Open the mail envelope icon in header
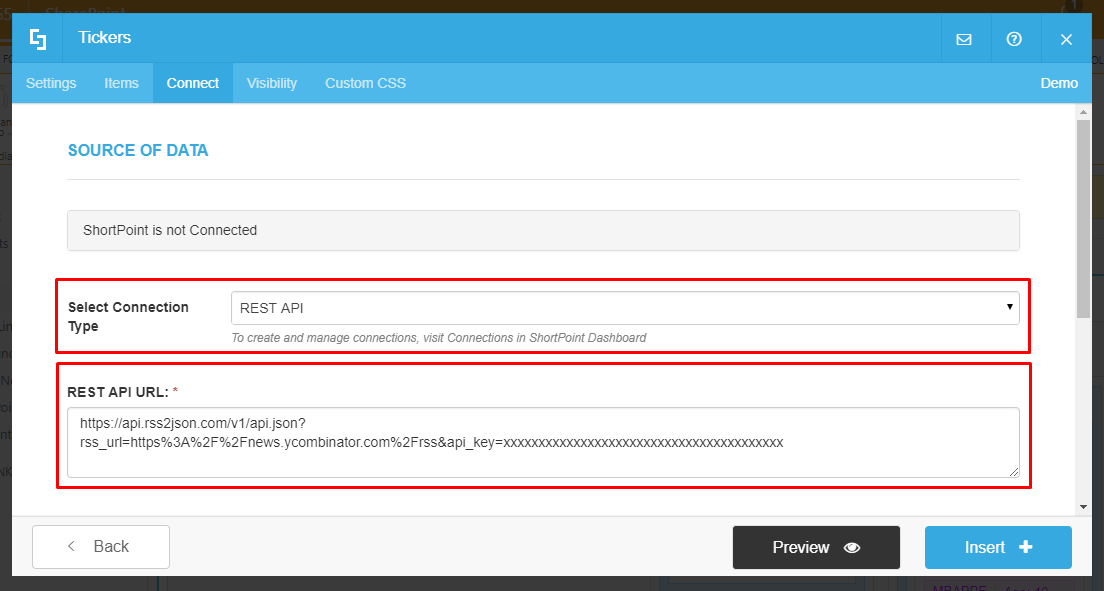This screenshot has width=1104, height=591. click(964, 39)
